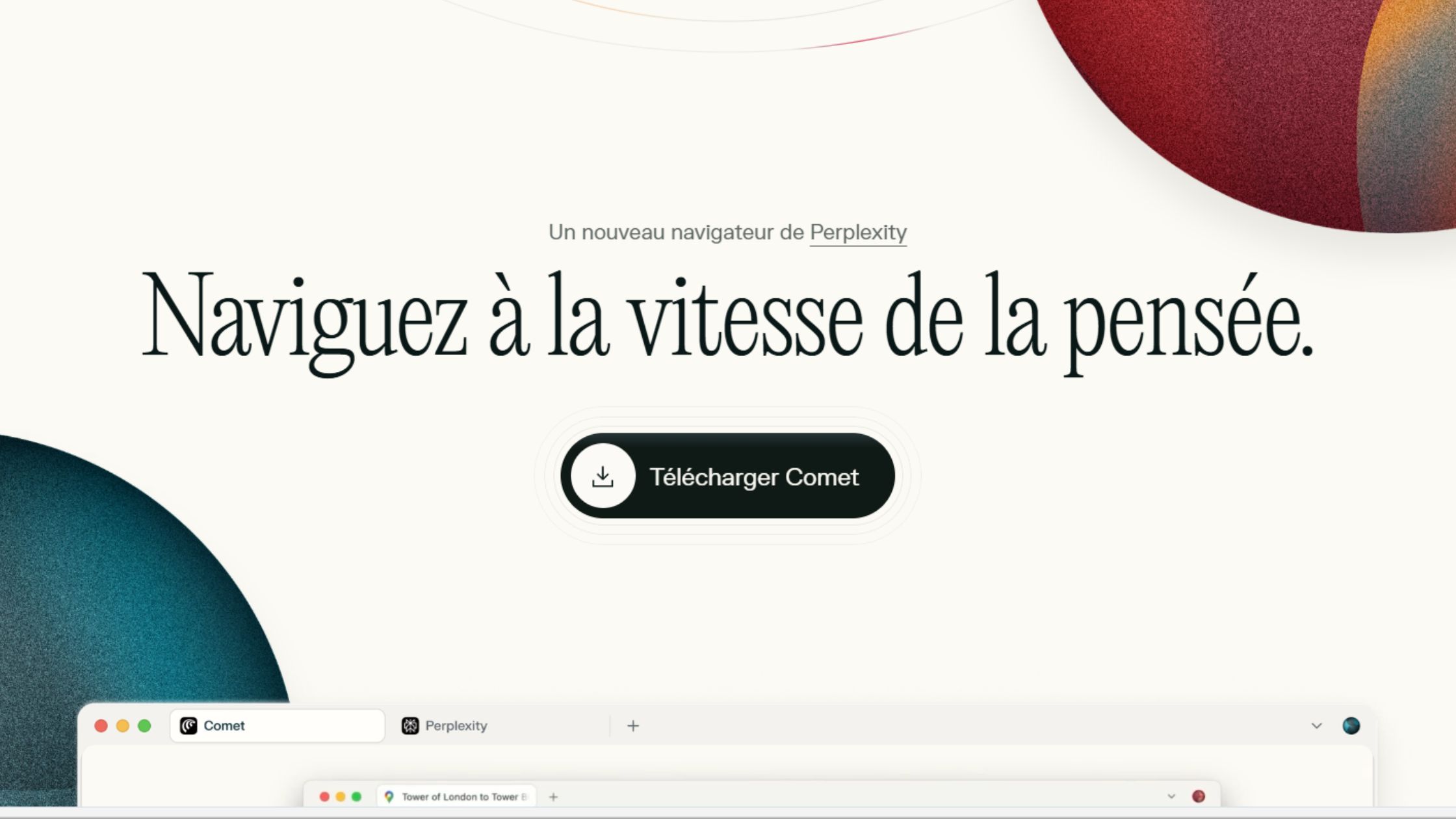
Task: Click the download arrow icon in the button
Action: (x=603, y=476)
